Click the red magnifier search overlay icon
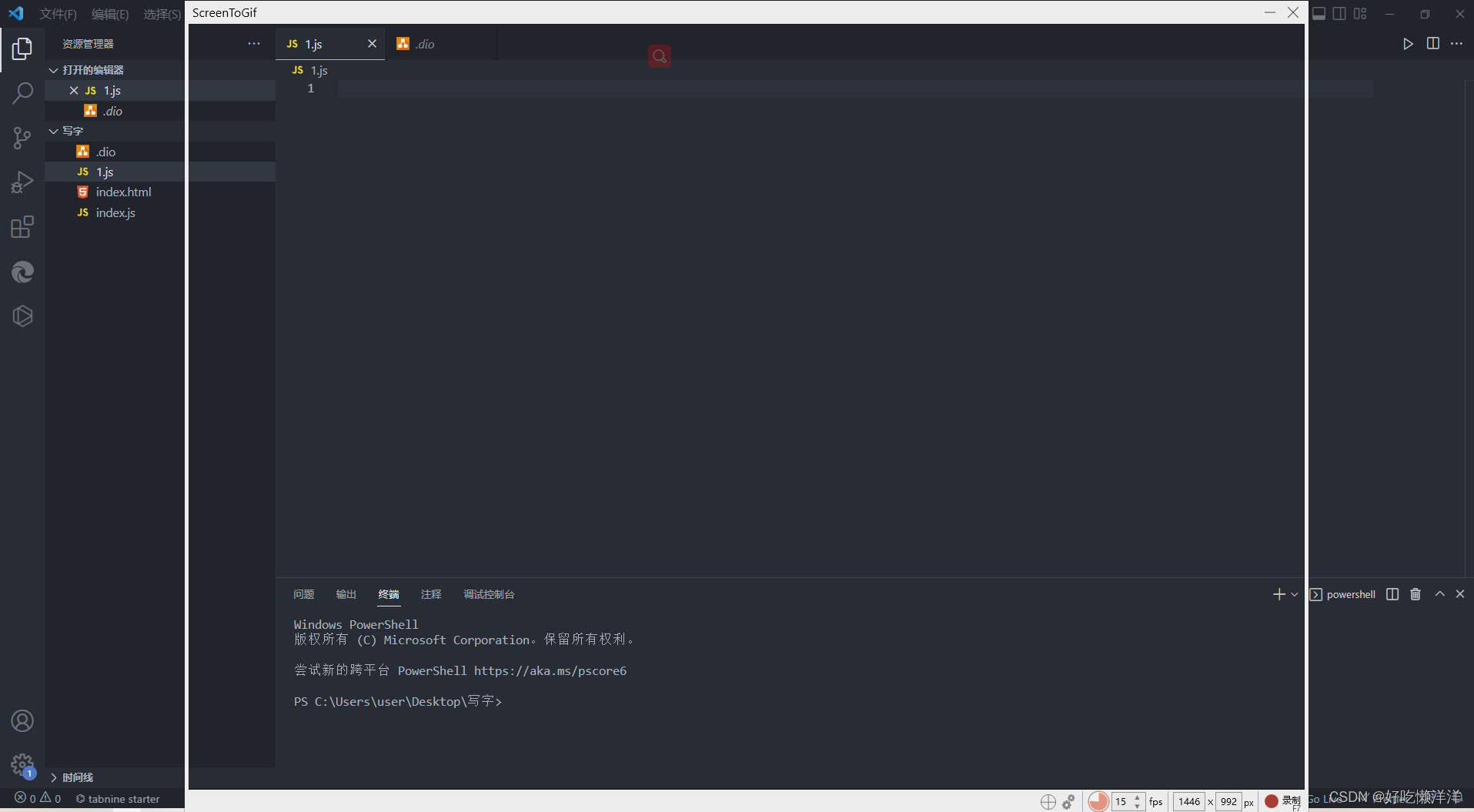Image resolution: width=1474 pixels, height=812 pixels. 659,55
